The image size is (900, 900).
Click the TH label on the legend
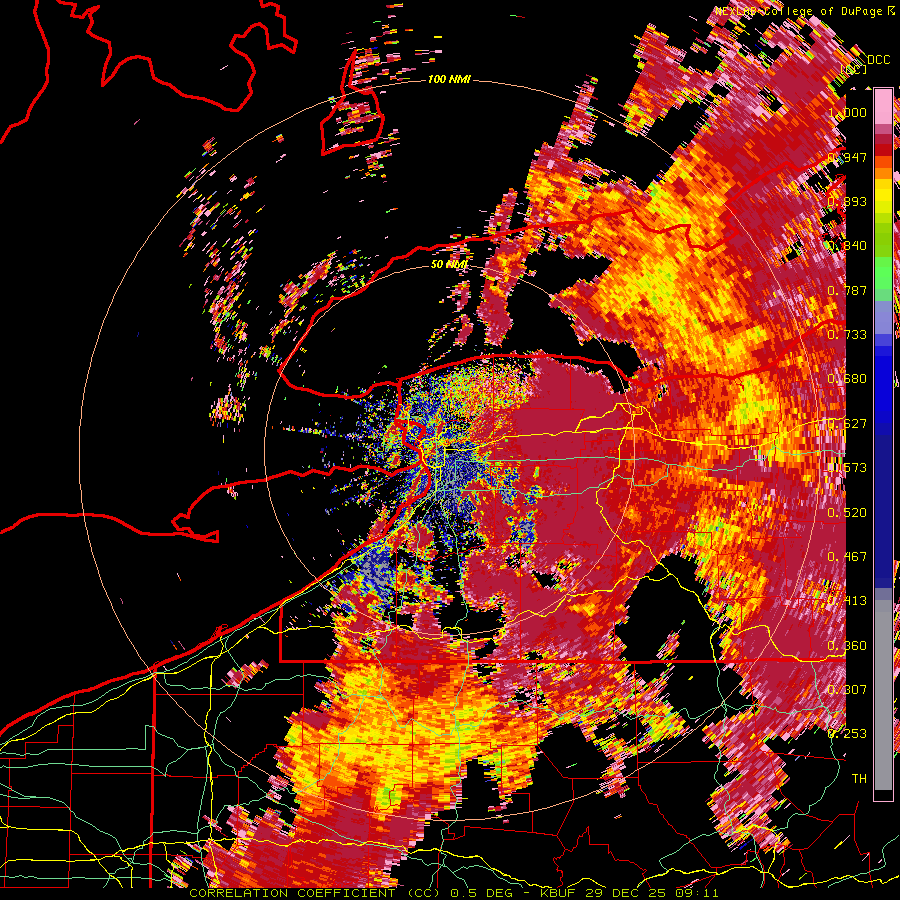pos(859,779)
